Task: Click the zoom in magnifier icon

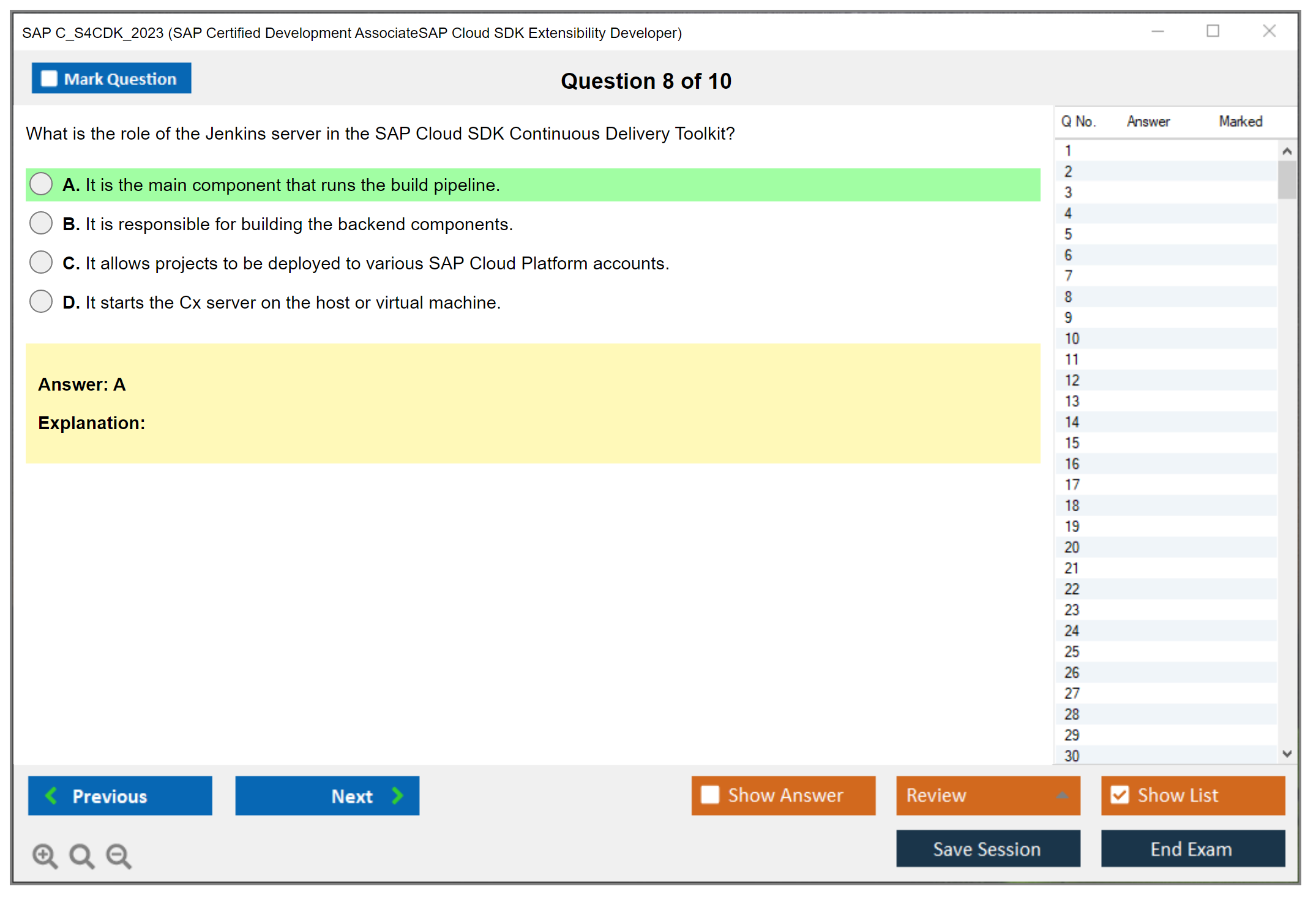Action: click(44, 855)
